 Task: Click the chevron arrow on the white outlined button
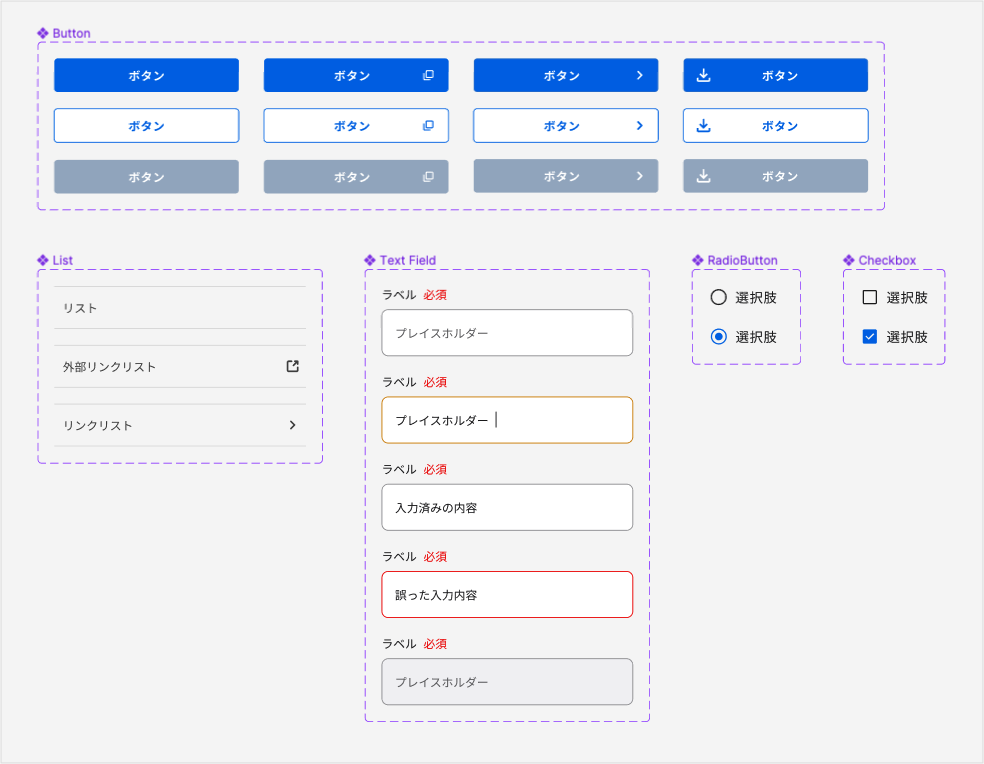[640, 126]
